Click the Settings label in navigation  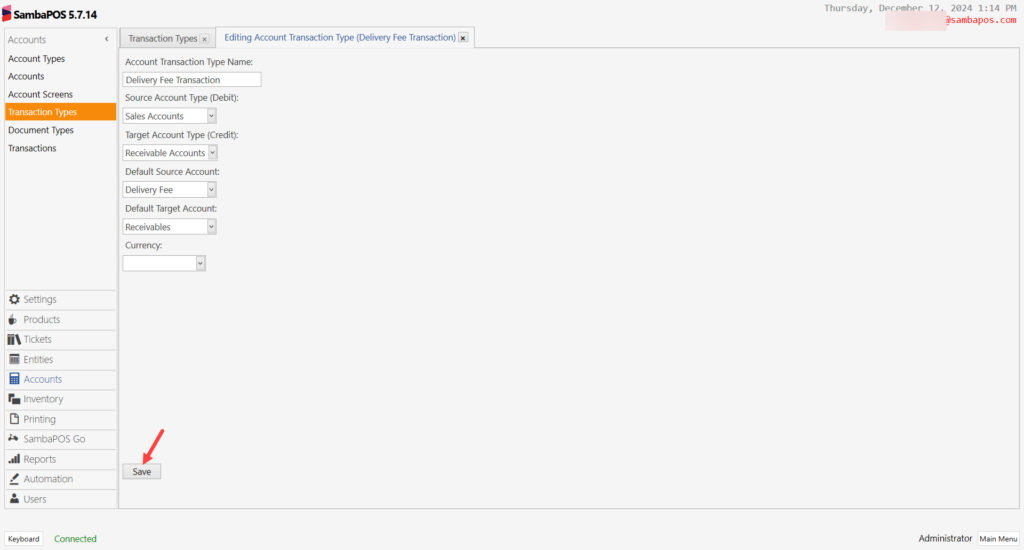pyautogui.click(x=40, y=299)
